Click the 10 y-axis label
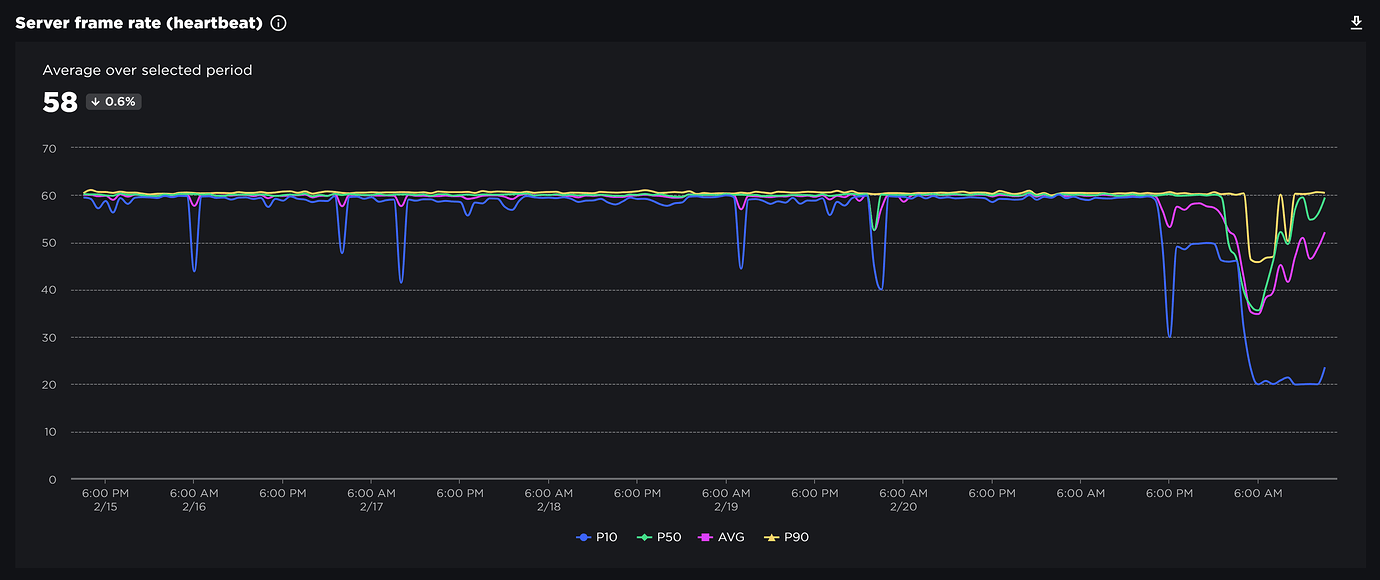 point(49,432)
